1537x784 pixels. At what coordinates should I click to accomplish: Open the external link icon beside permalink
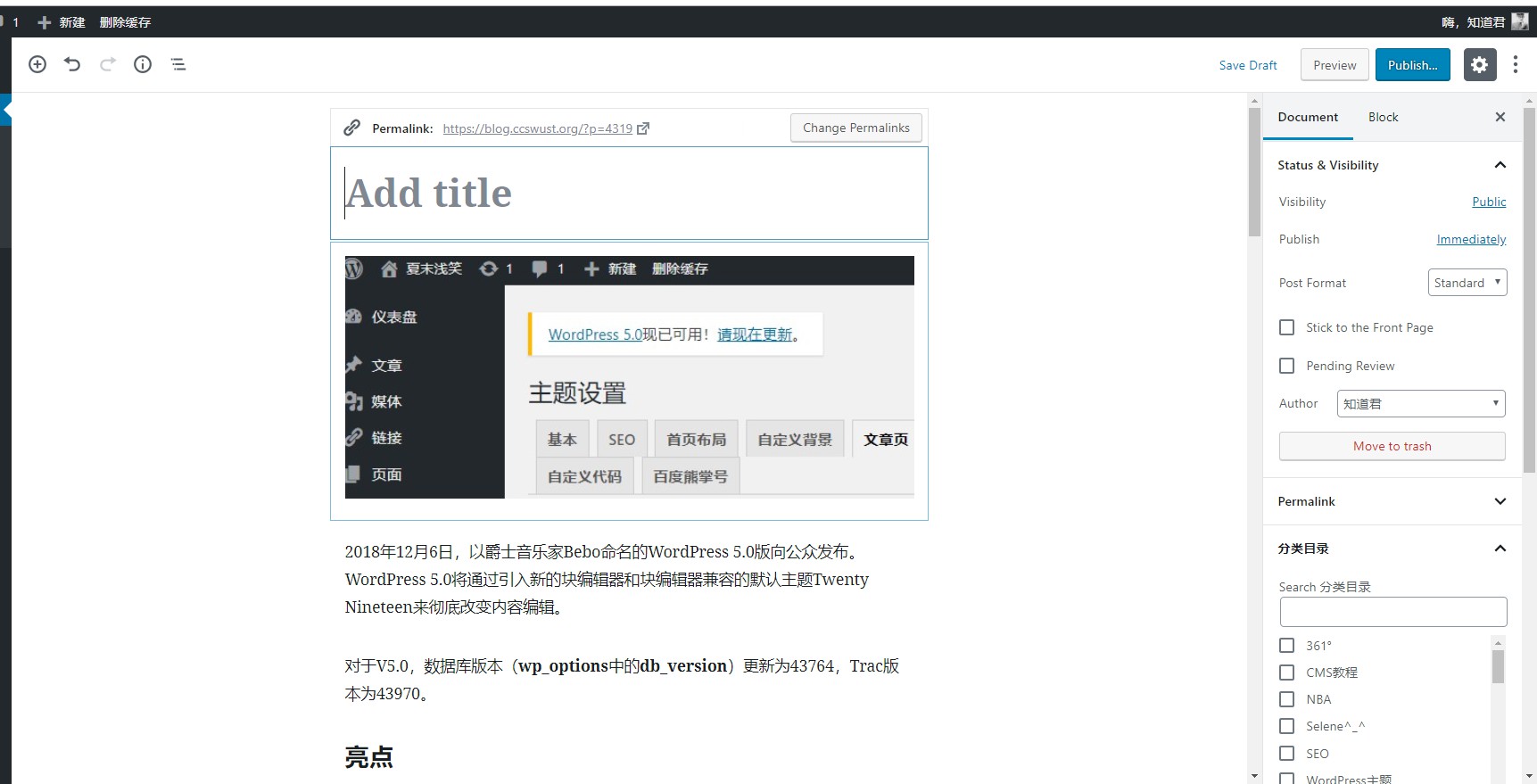point(643,128)
